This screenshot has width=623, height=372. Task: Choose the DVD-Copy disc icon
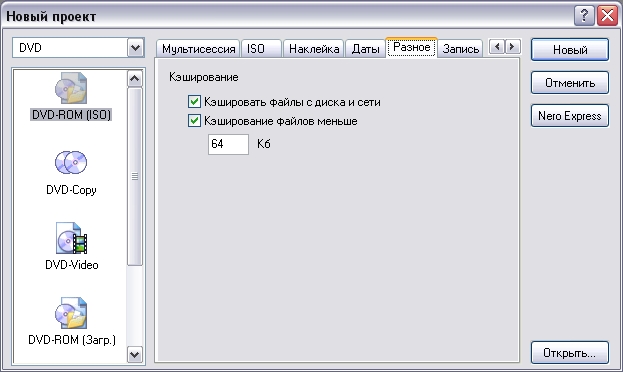[71, 163]
